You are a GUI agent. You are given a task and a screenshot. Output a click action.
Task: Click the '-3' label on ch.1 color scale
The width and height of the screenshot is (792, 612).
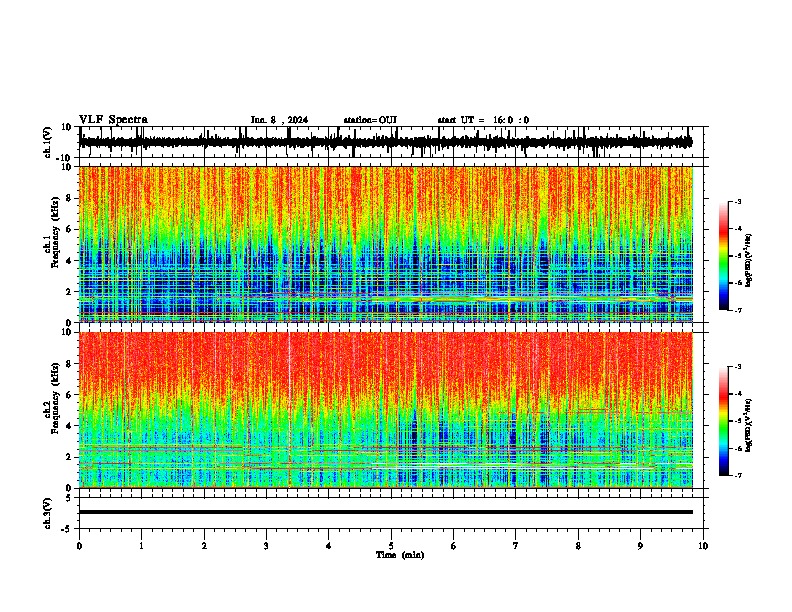738,201
